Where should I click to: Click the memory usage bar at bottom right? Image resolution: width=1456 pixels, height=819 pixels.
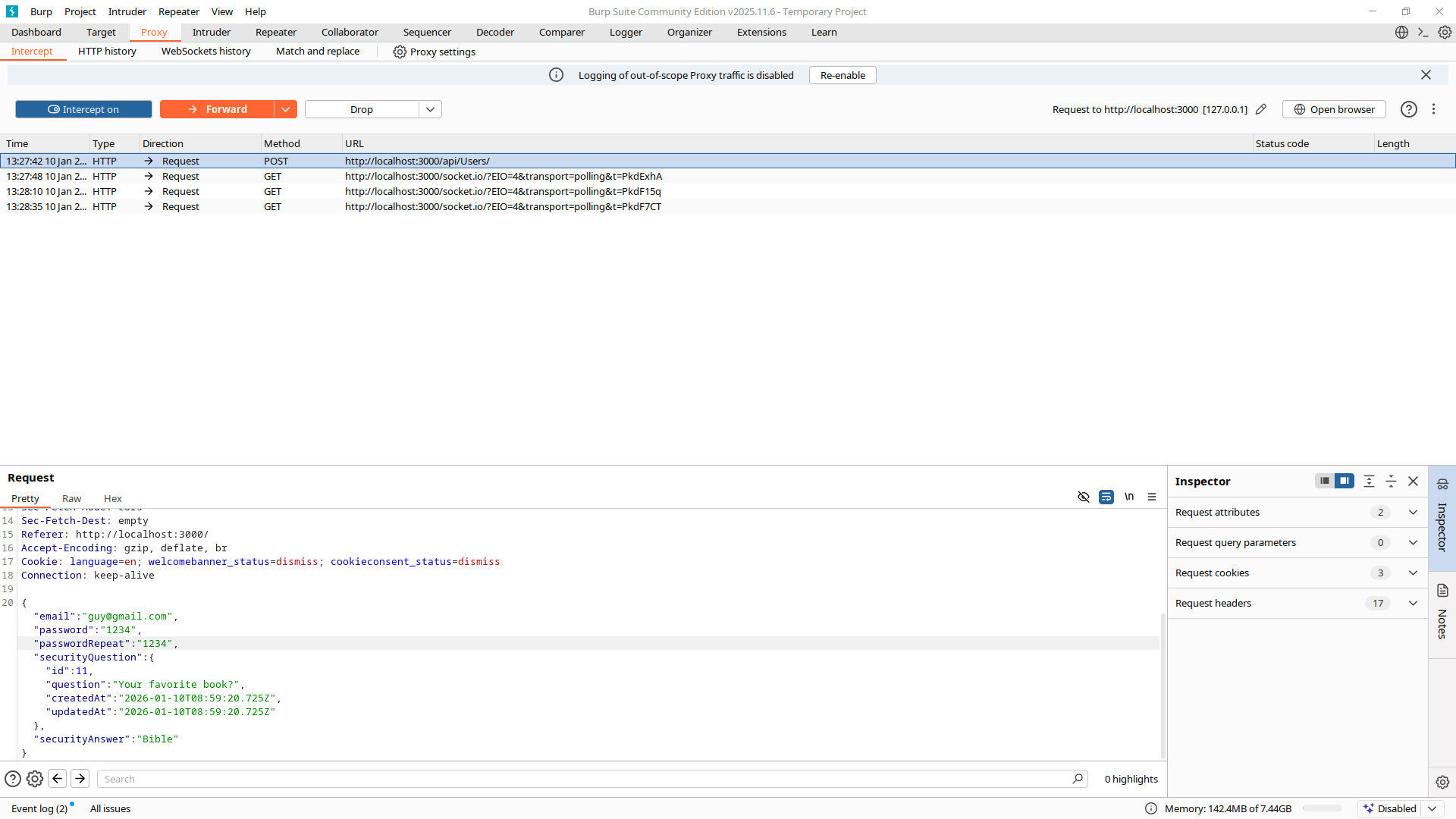coord(1322,808)
